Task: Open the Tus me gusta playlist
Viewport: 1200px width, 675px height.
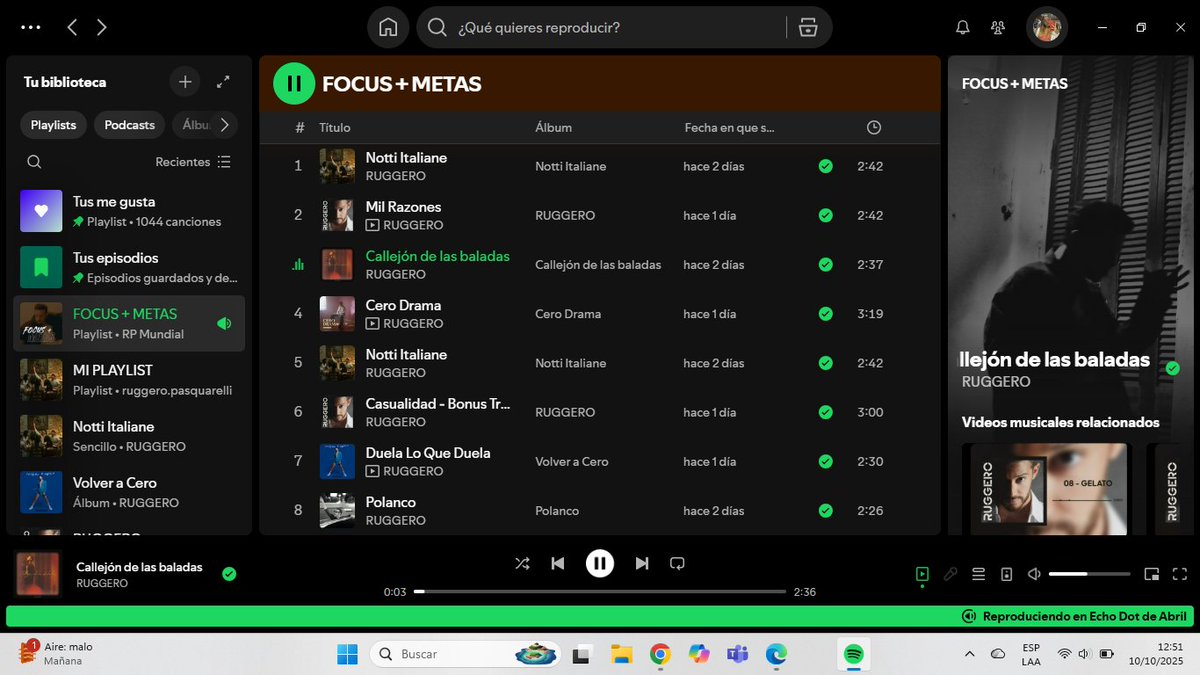Action: [x=129, y=211]
